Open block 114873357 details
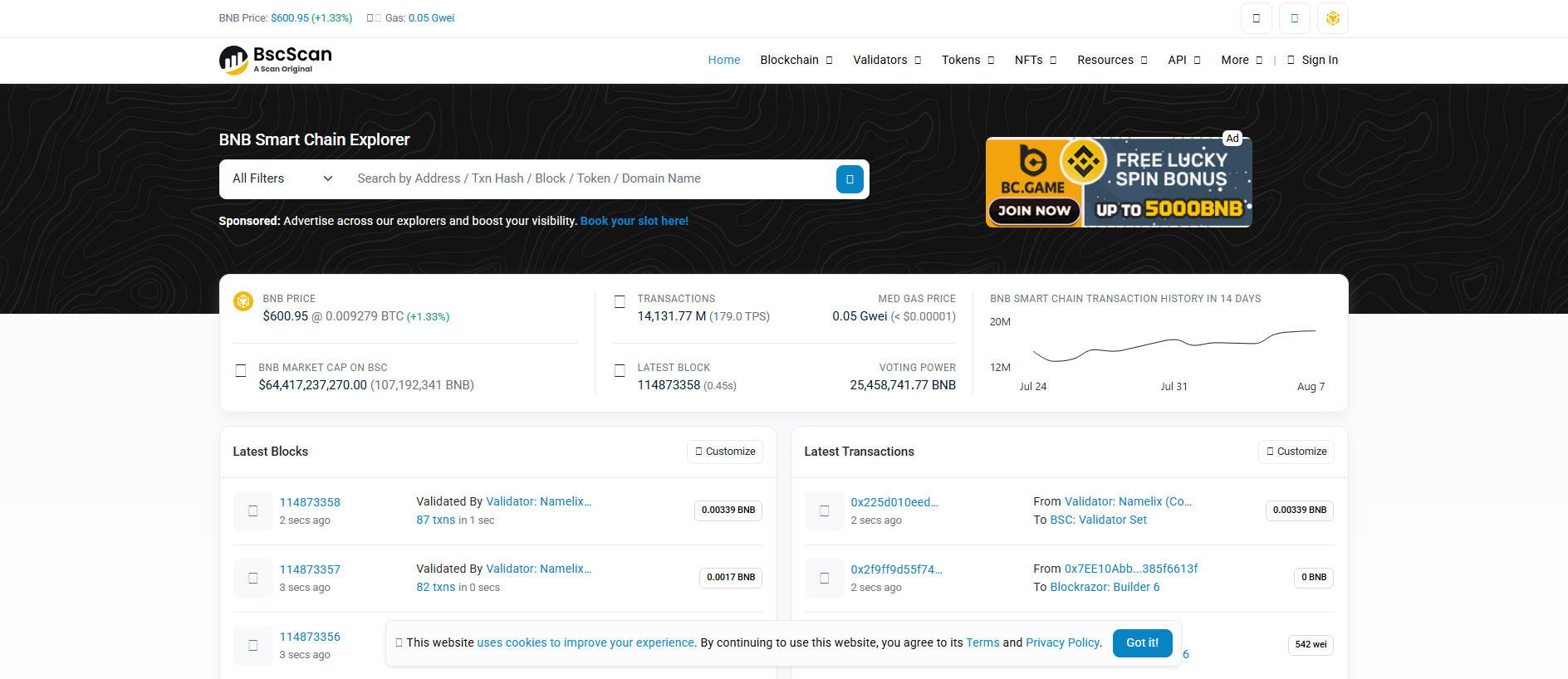The image size is (1568, 679). coord(310,569)
